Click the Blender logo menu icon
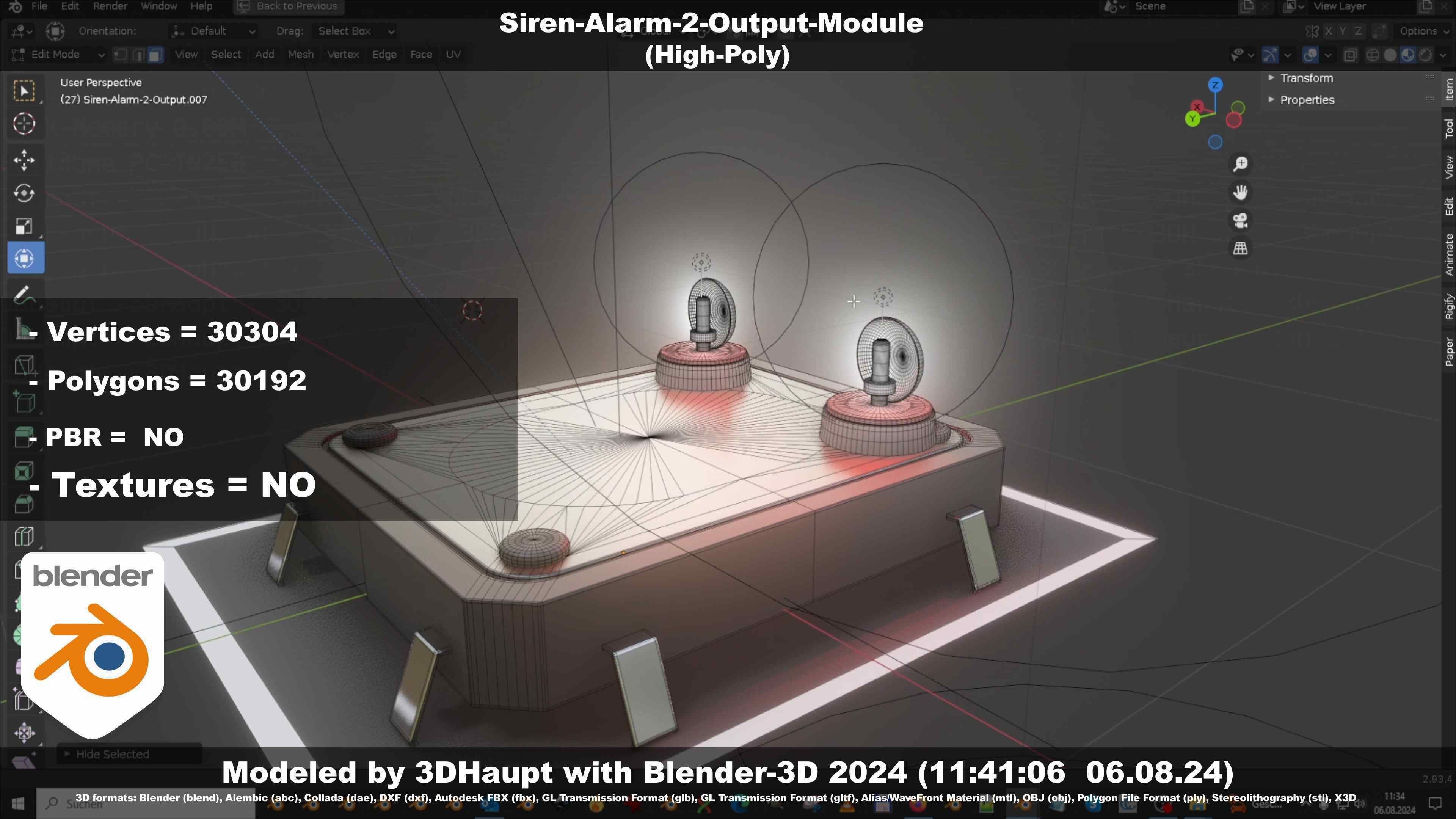This screenshot has width=1456, height=819. point(15,6)
